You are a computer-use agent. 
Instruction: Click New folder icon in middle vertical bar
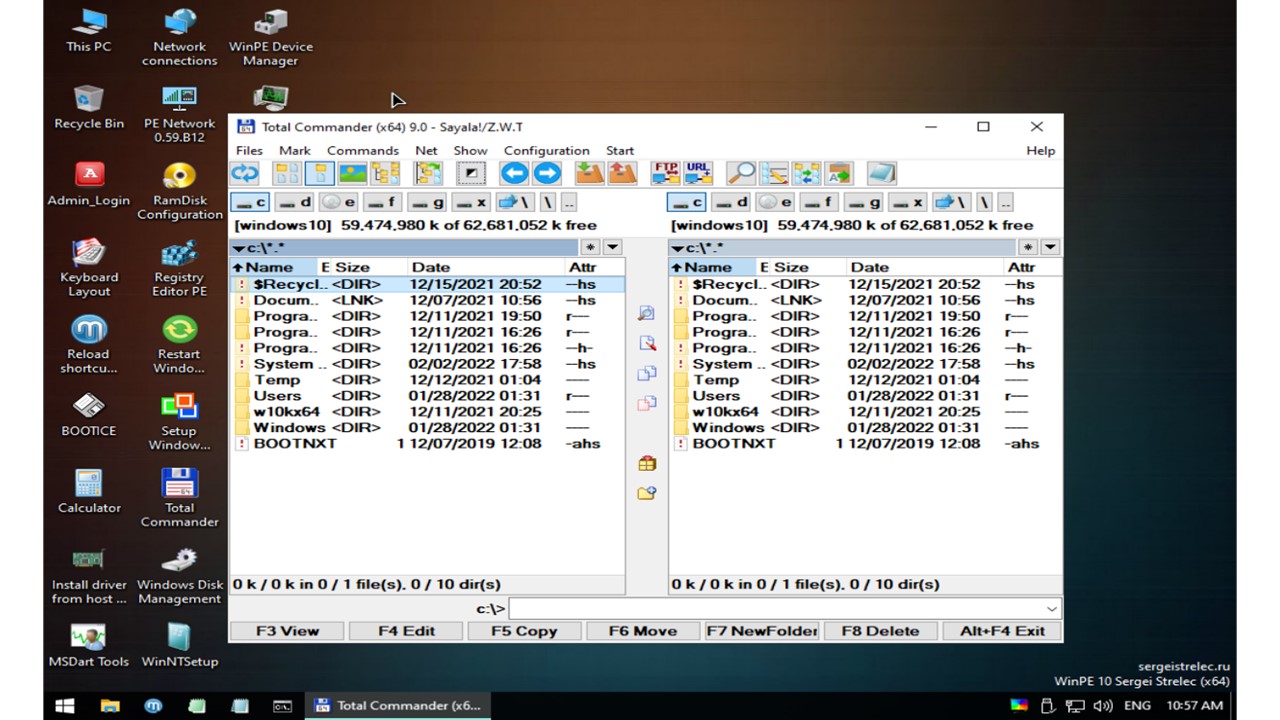click(x=647, y=493)
